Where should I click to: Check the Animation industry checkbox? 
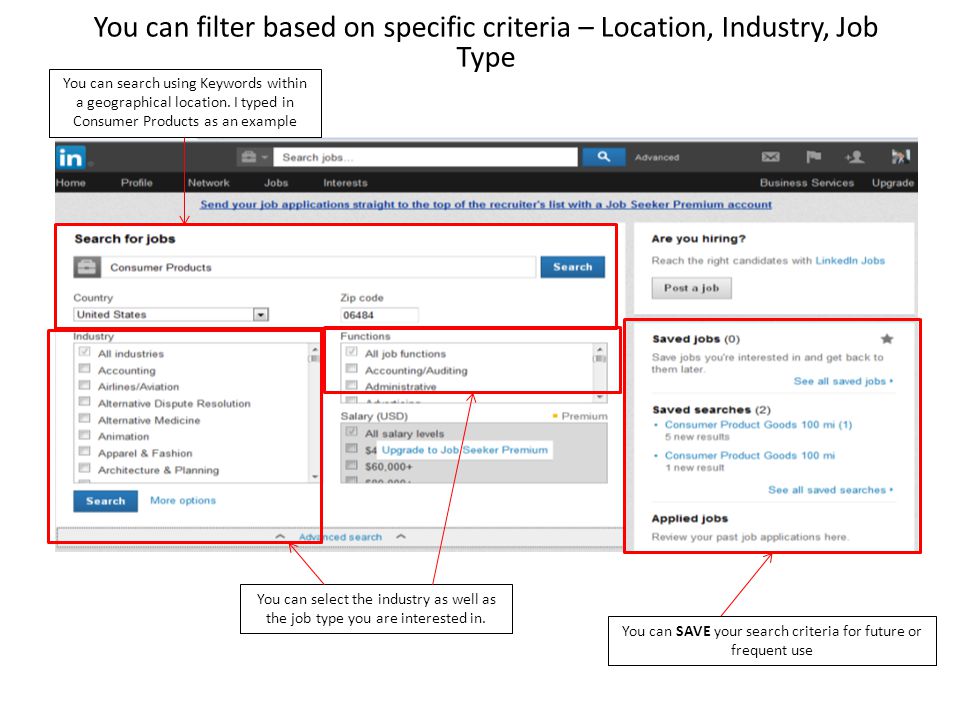84,435
